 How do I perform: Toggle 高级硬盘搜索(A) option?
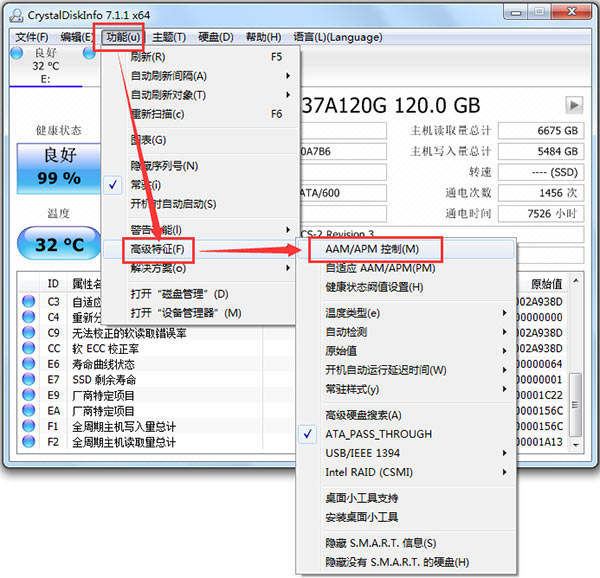406,415
